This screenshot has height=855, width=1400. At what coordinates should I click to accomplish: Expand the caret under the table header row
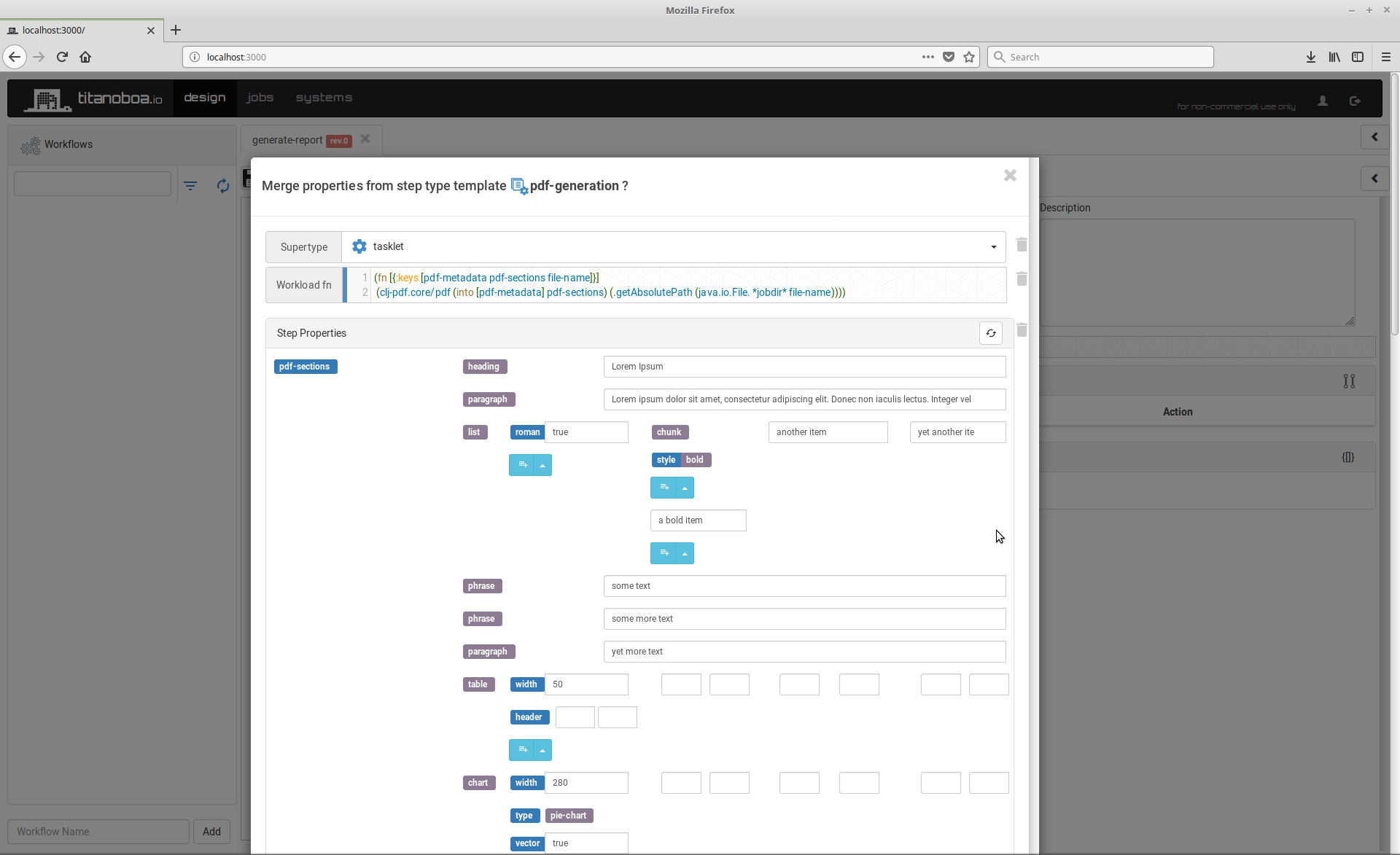pyautogui.click(x=542, y=750)
